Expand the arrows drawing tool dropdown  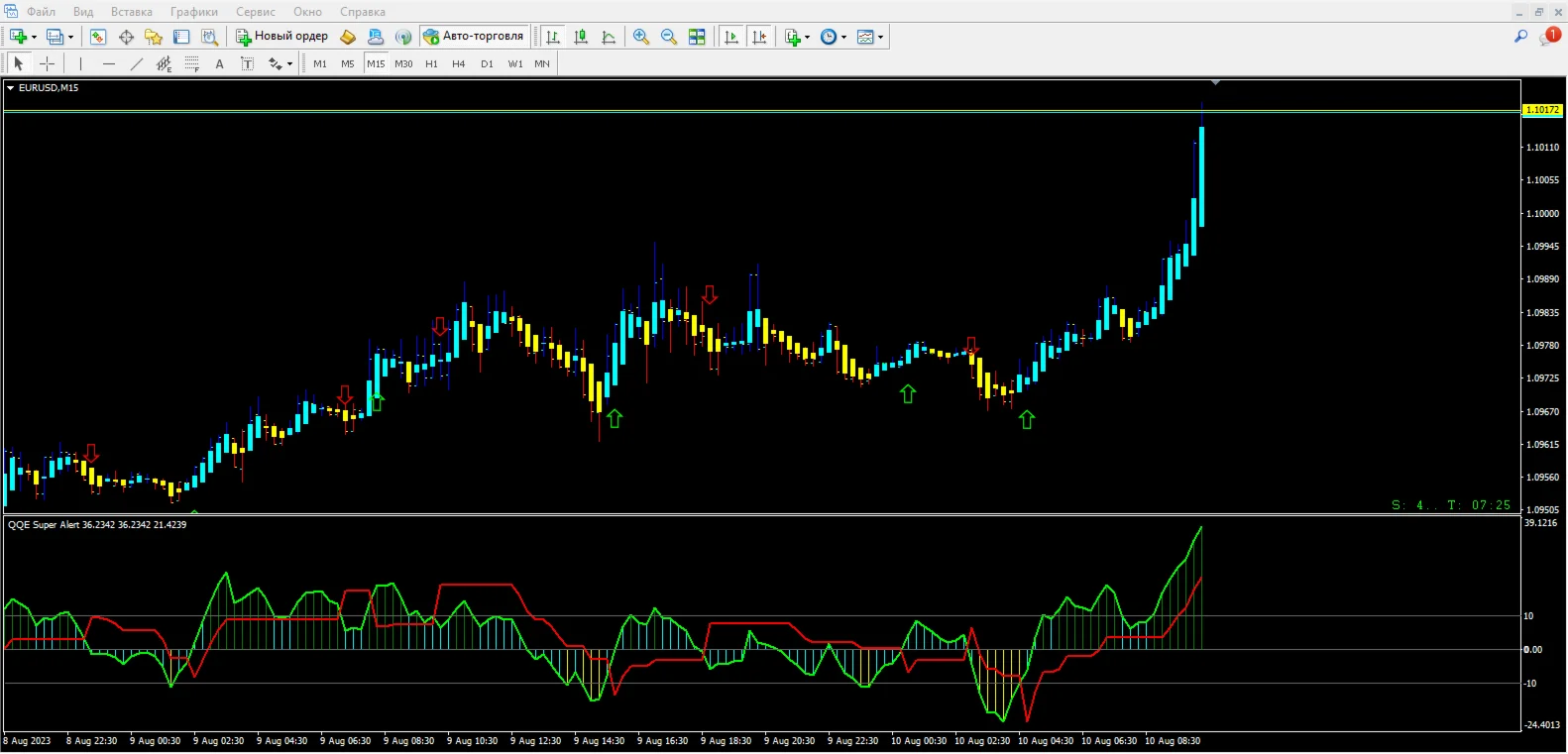[289, 64]
